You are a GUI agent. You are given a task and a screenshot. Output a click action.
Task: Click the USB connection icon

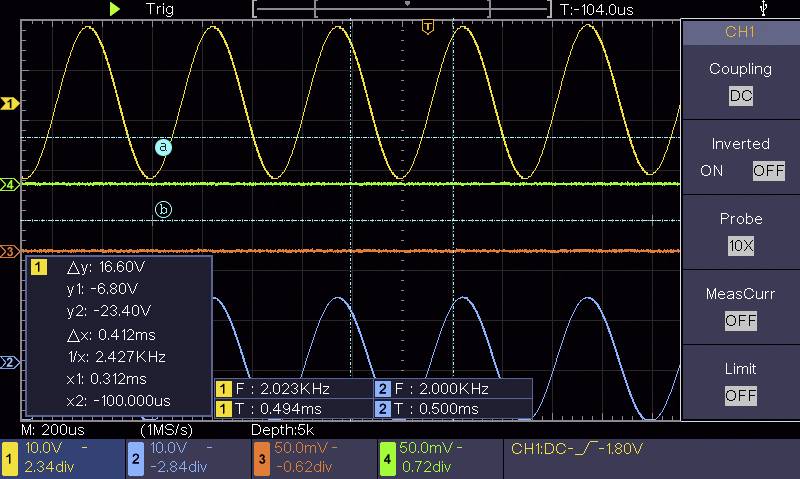[765, 8]
